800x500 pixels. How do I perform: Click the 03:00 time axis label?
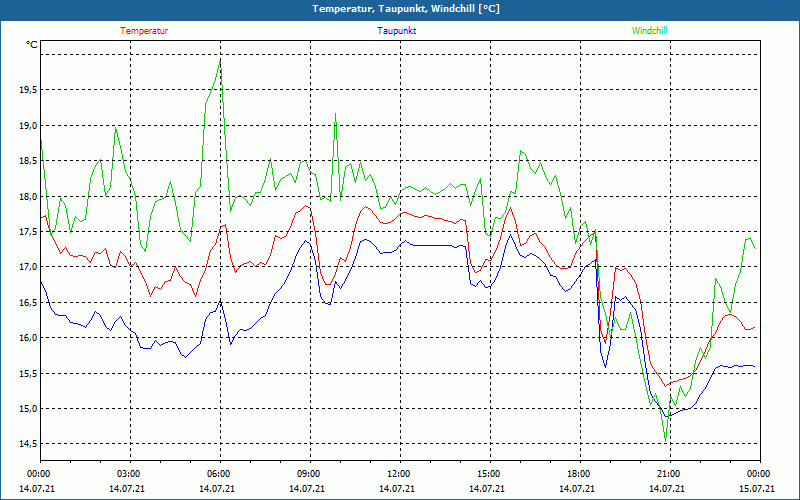[127, 474]
